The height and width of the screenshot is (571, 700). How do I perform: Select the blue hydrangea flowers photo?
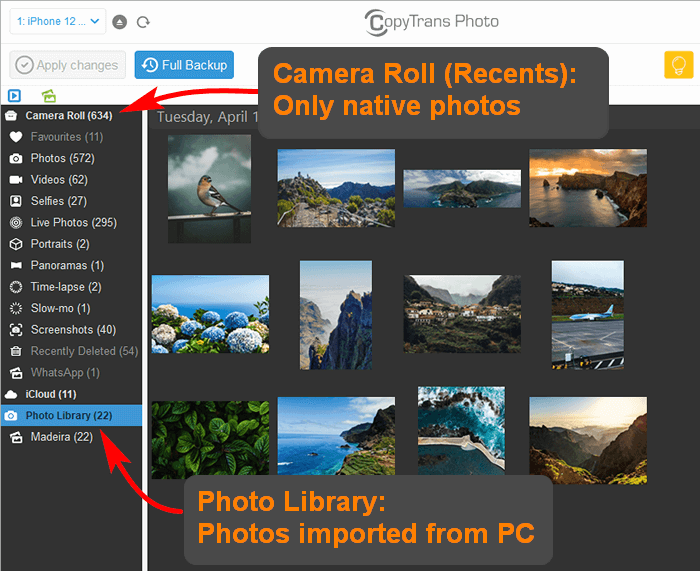[x=210, y=314]
